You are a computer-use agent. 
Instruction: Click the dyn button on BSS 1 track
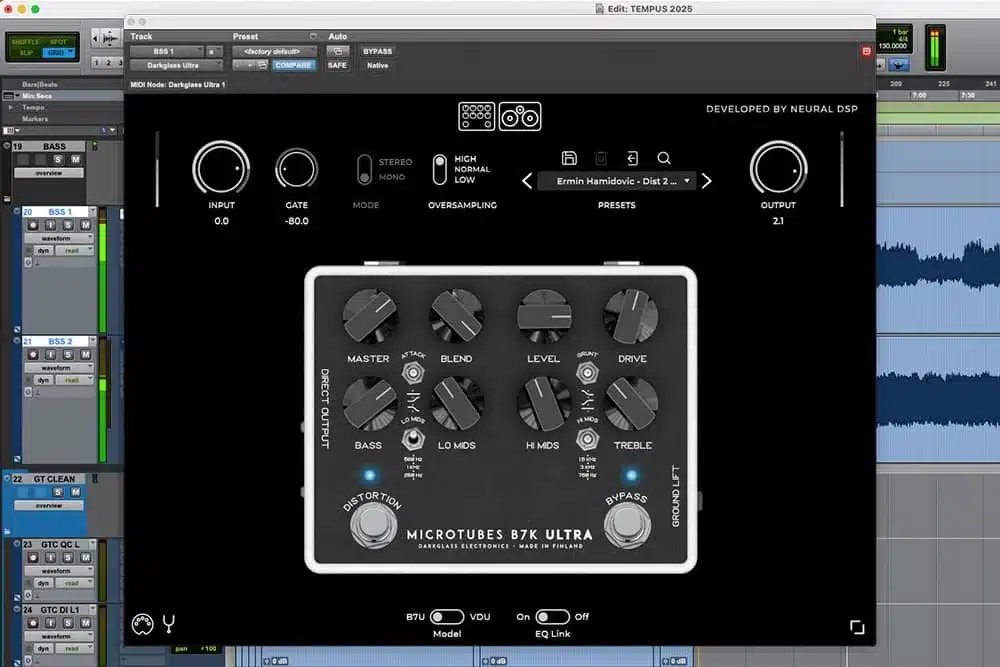[x=43, y=251]
